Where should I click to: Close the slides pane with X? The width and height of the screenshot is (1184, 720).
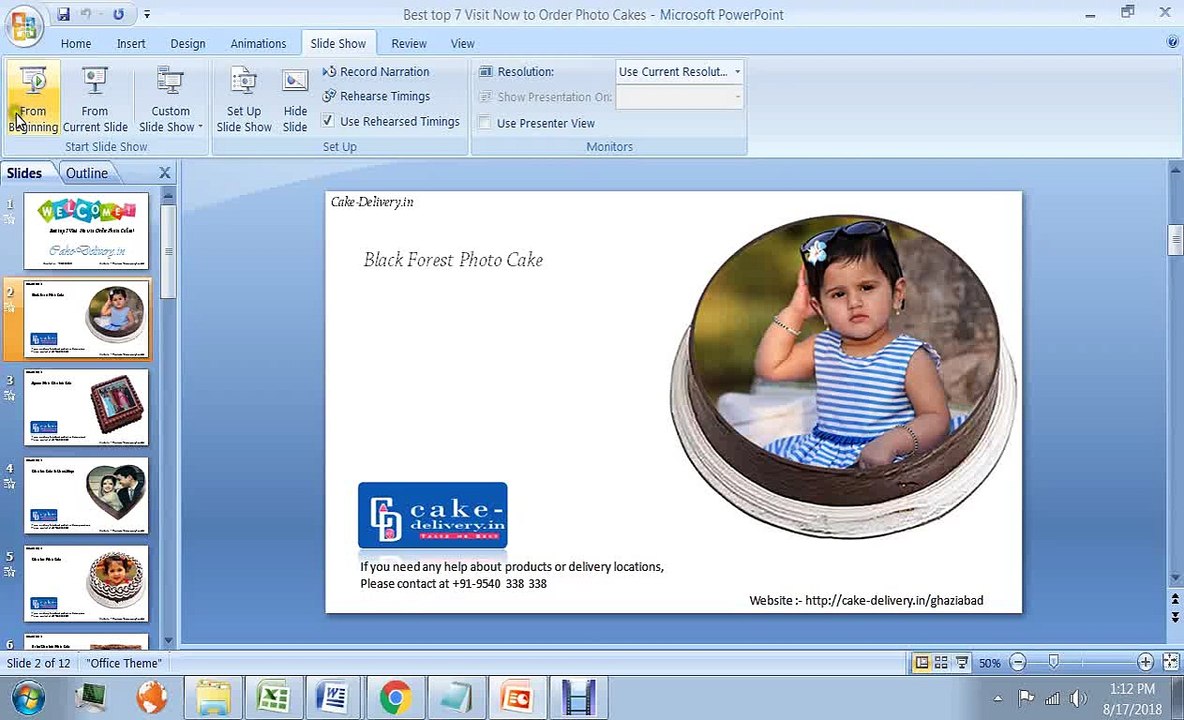[x=165, y=173]
